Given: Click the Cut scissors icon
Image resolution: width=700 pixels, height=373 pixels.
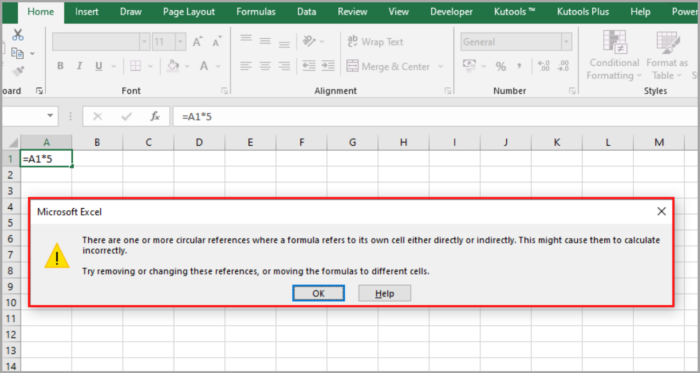Looking at the screenshot, I should pyautogui.click(x=18, y=35).
